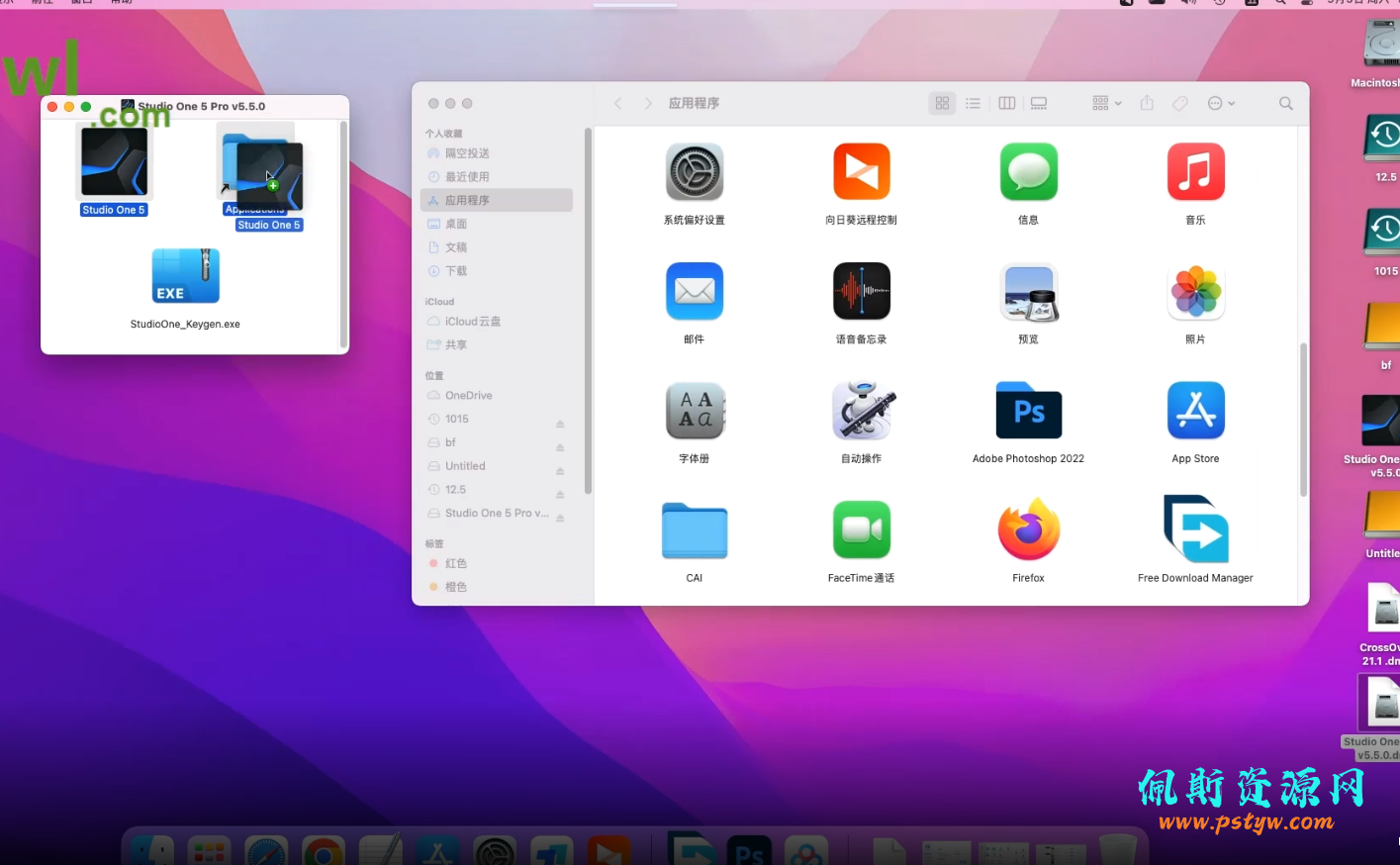Select Adobe Photoshop 2022 in Applications

(1029, 411)
